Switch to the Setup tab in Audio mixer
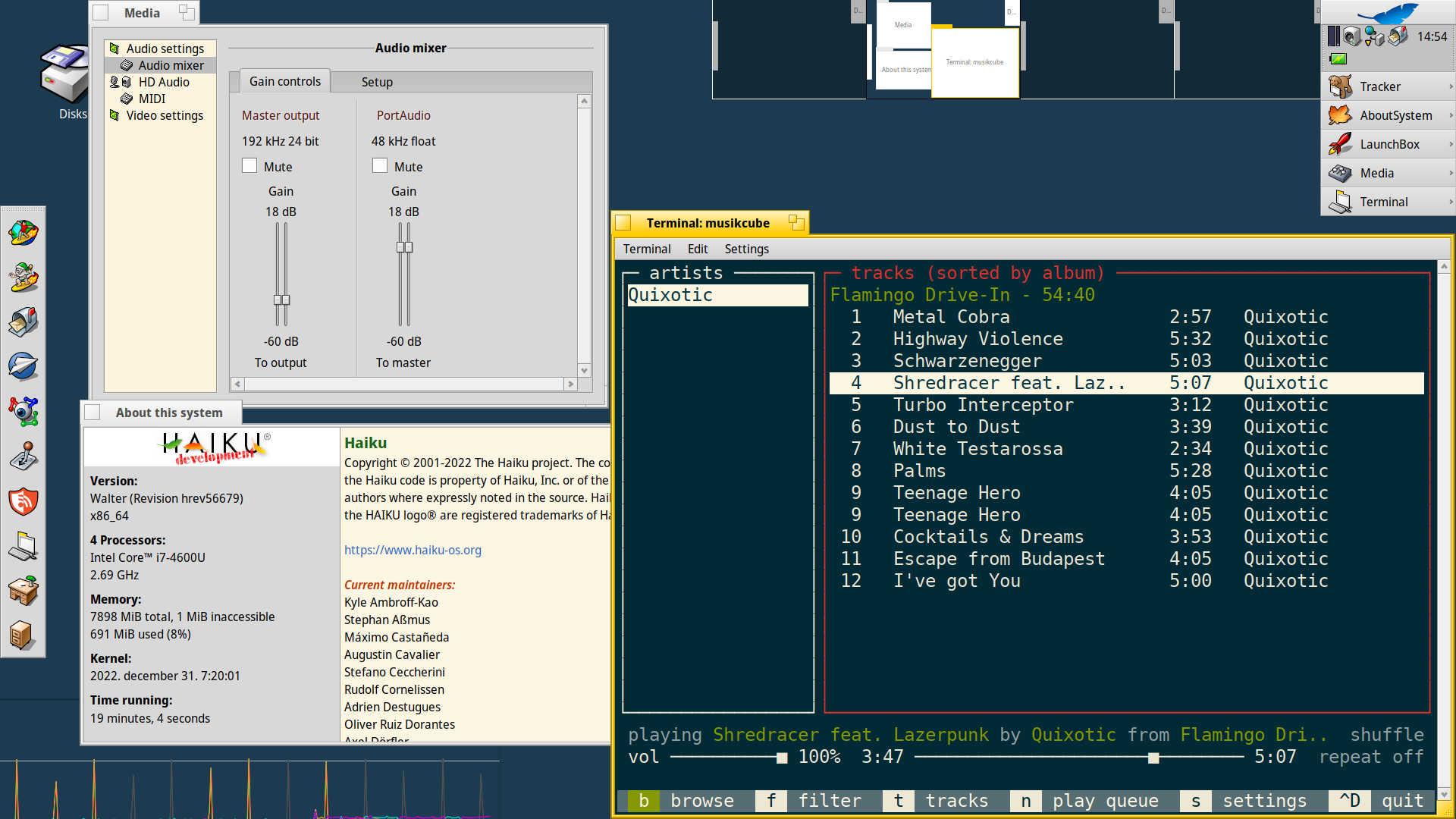 click(377, 81)
